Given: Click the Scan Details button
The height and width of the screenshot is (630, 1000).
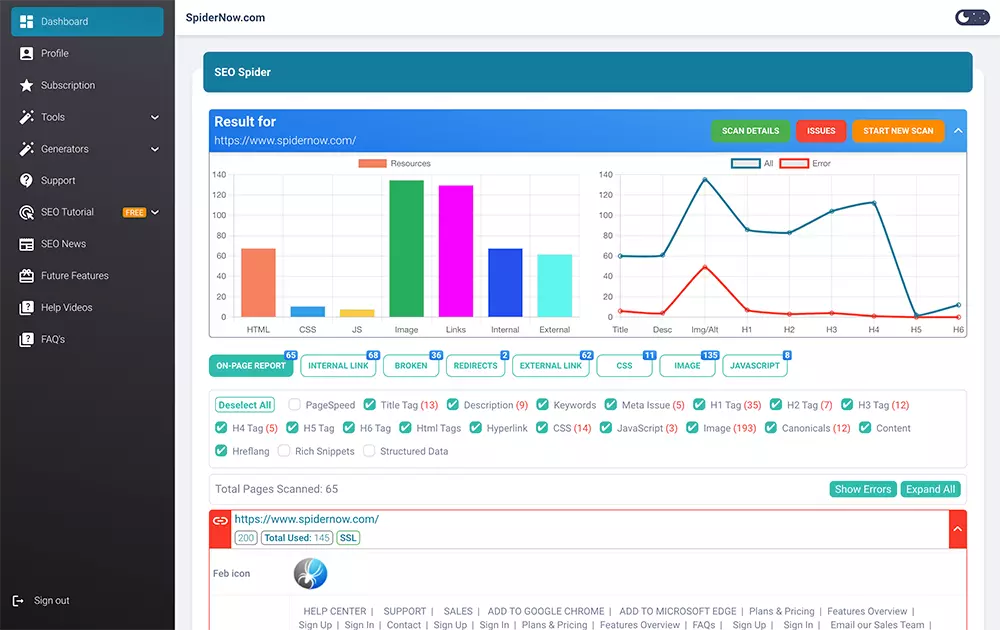Looking at the screenshot, I should pyautogui.click(x=750, y=131).
